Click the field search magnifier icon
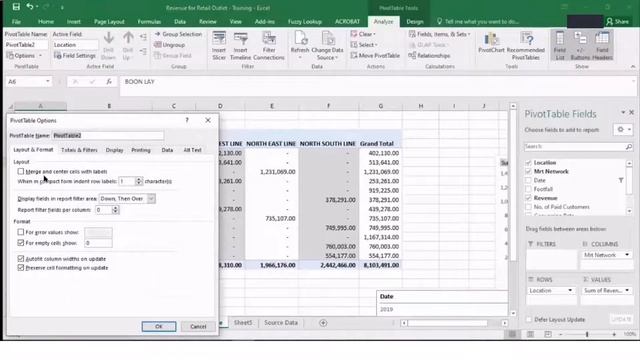640x360 pixels. (629, 147)
